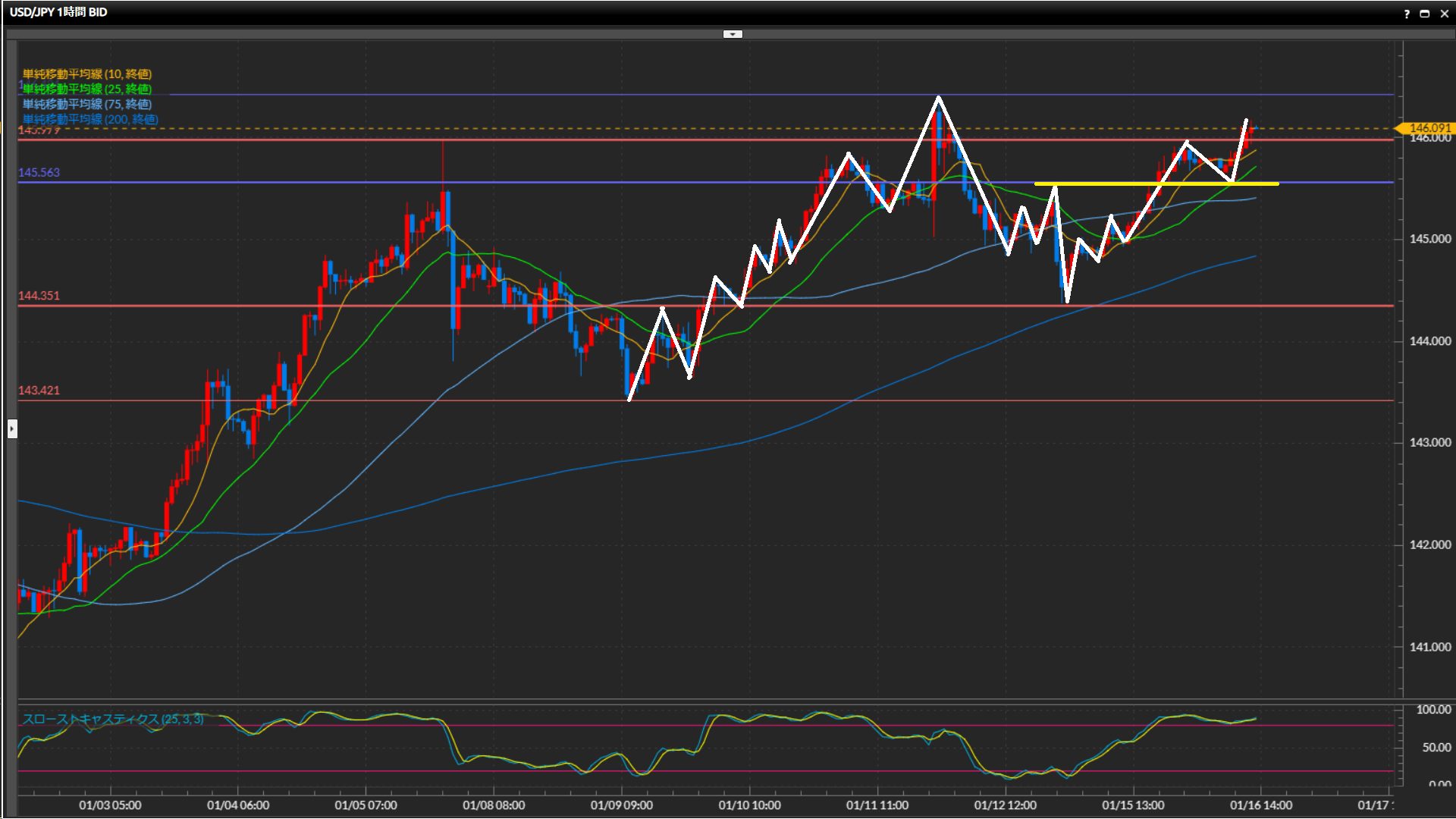1456x819 pixels.
Task: Expand the left side panel arrow
Action: [x=12, y=429]
